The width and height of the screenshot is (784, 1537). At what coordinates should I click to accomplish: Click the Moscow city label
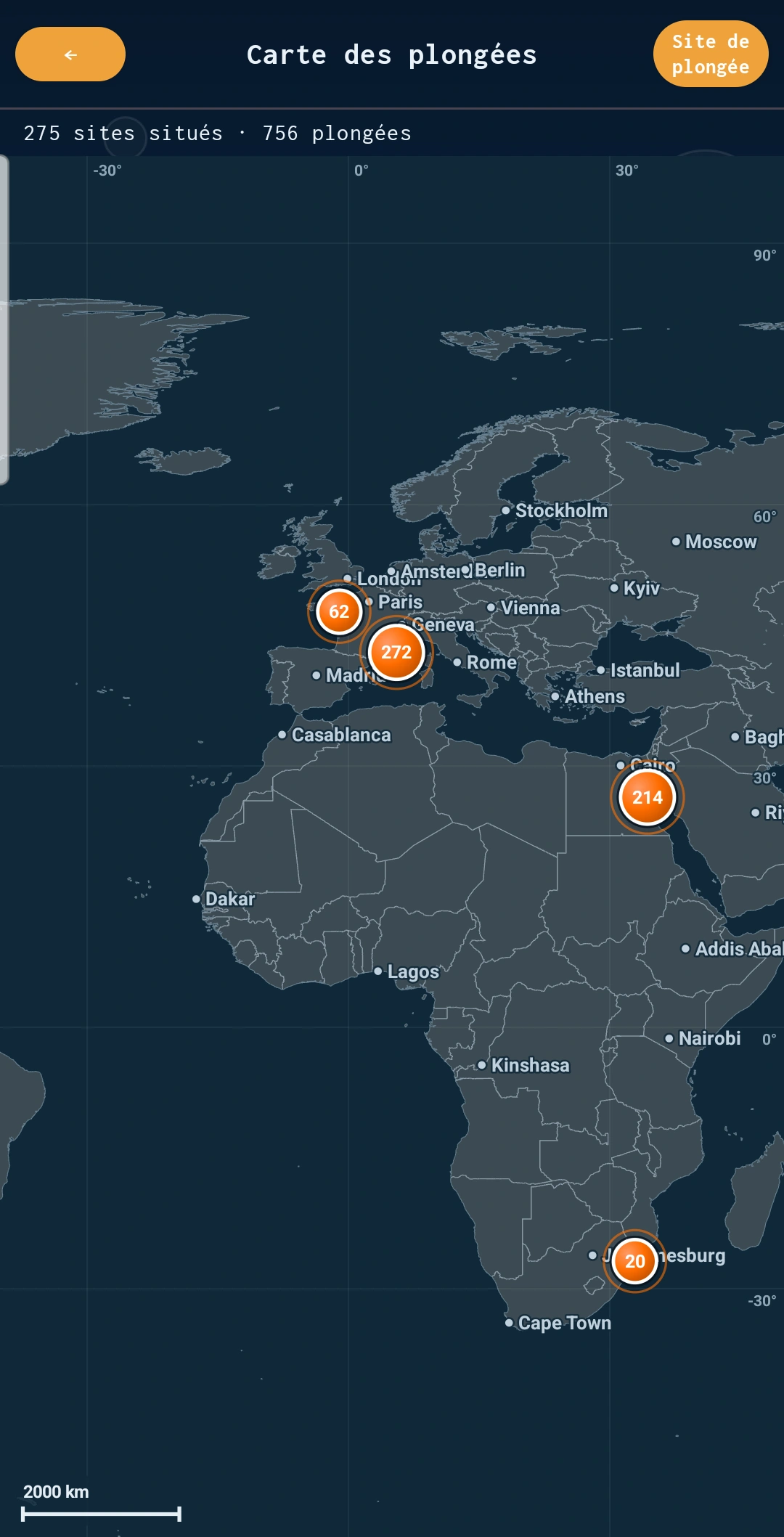(x=721, y=542)
